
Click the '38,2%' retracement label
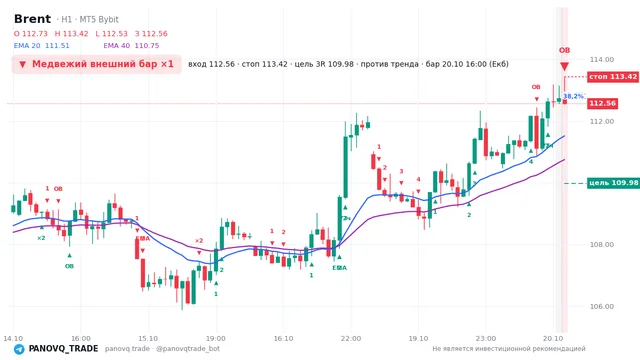pyautogui.click(x=573, y=96)
